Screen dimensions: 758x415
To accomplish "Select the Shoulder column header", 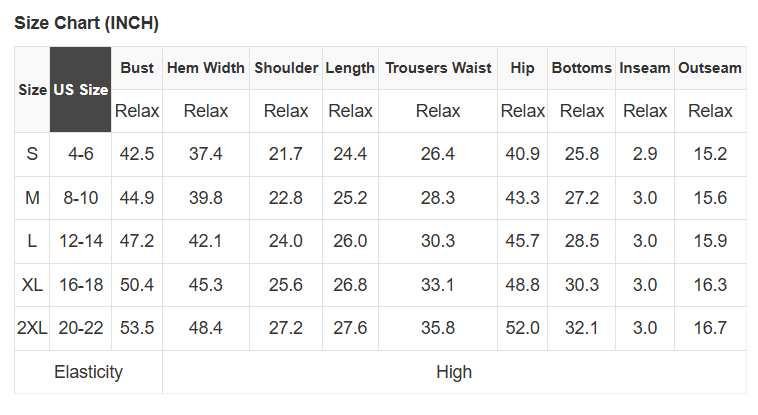I will [x=286, y=68].
